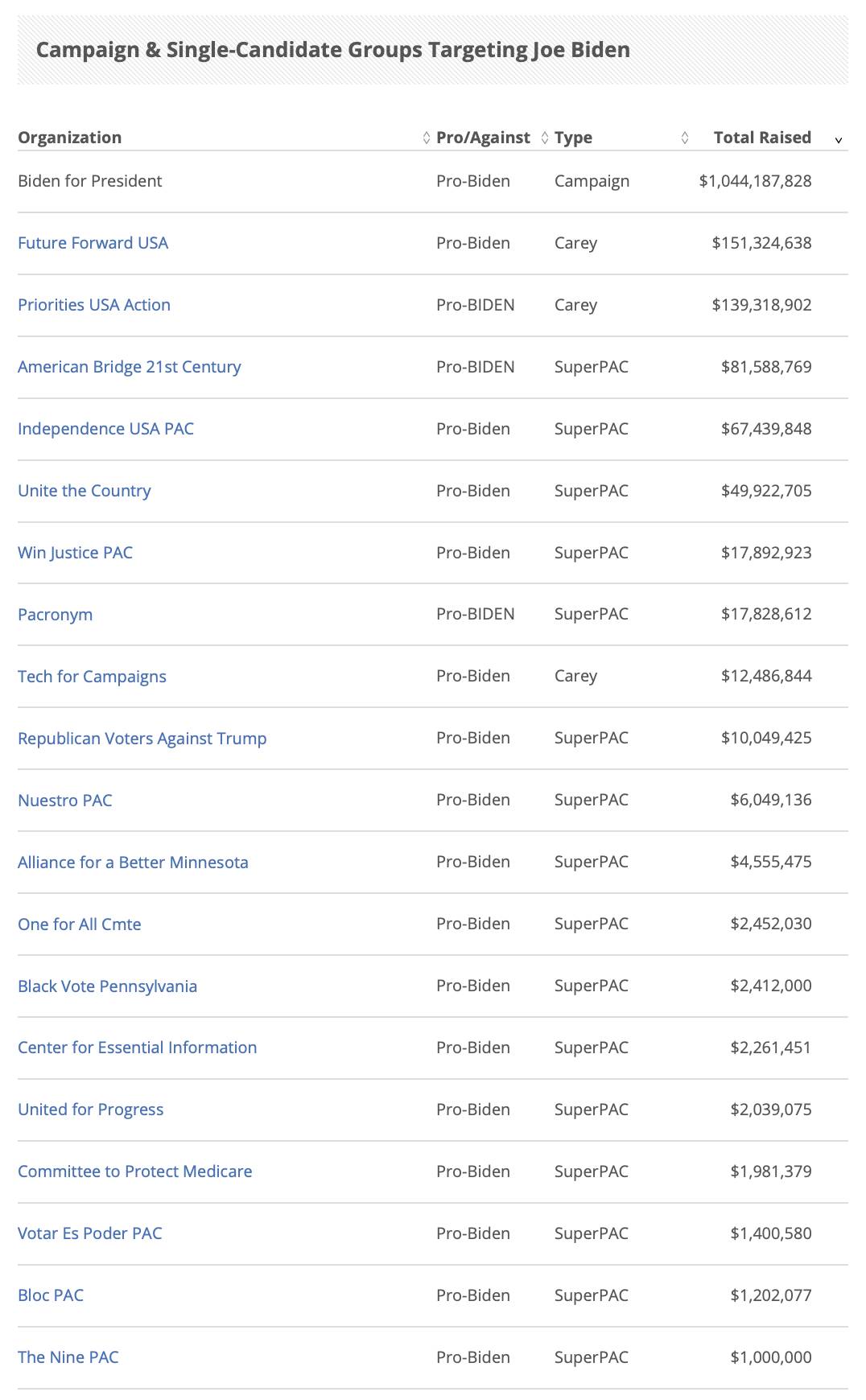
Task: Select the $1,981,379 amount
Action: (771, 1171)
